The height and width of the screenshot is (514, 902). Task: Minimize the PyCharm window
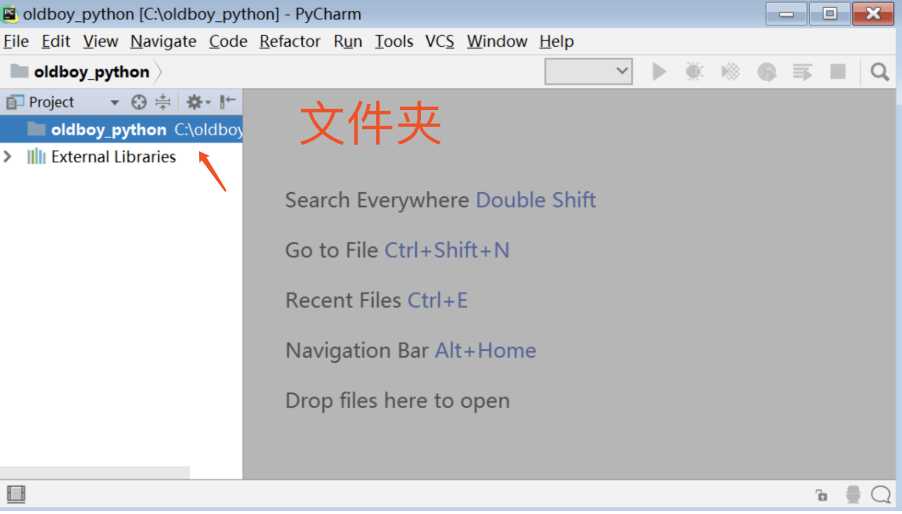(786, 14)
